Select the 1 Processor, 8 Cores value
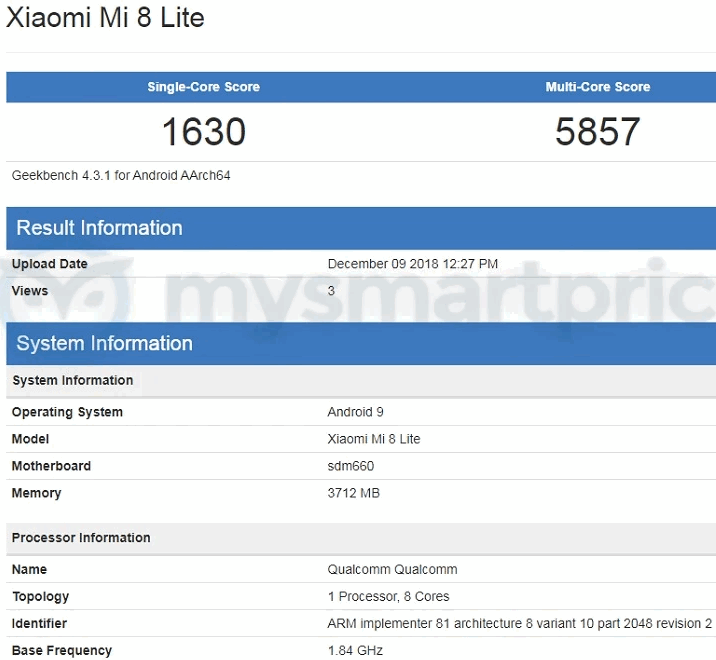The image size is (716, 660). (388, 596)
